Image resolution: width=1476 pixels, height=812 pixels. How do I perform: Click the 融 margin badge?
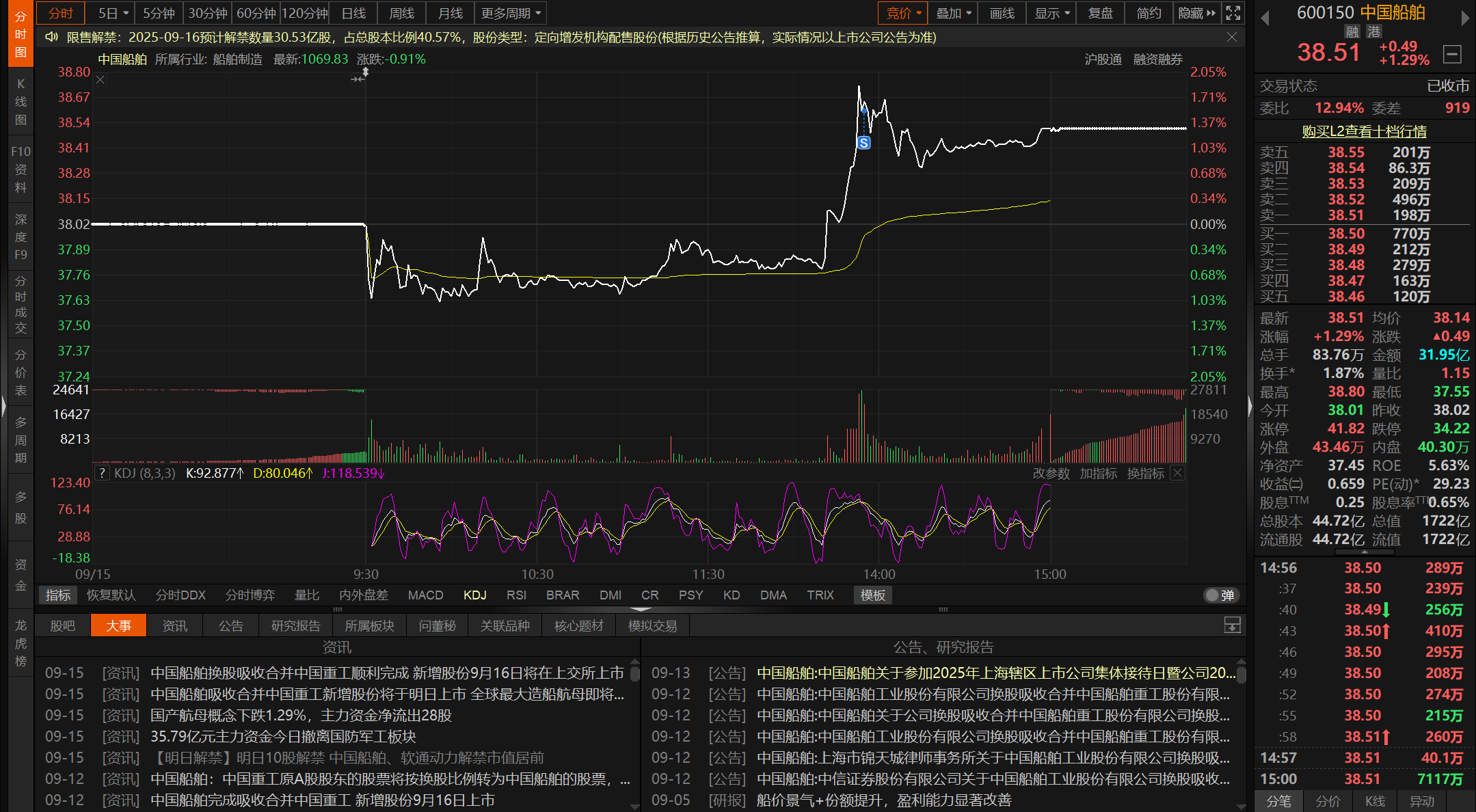[1352, 31]
